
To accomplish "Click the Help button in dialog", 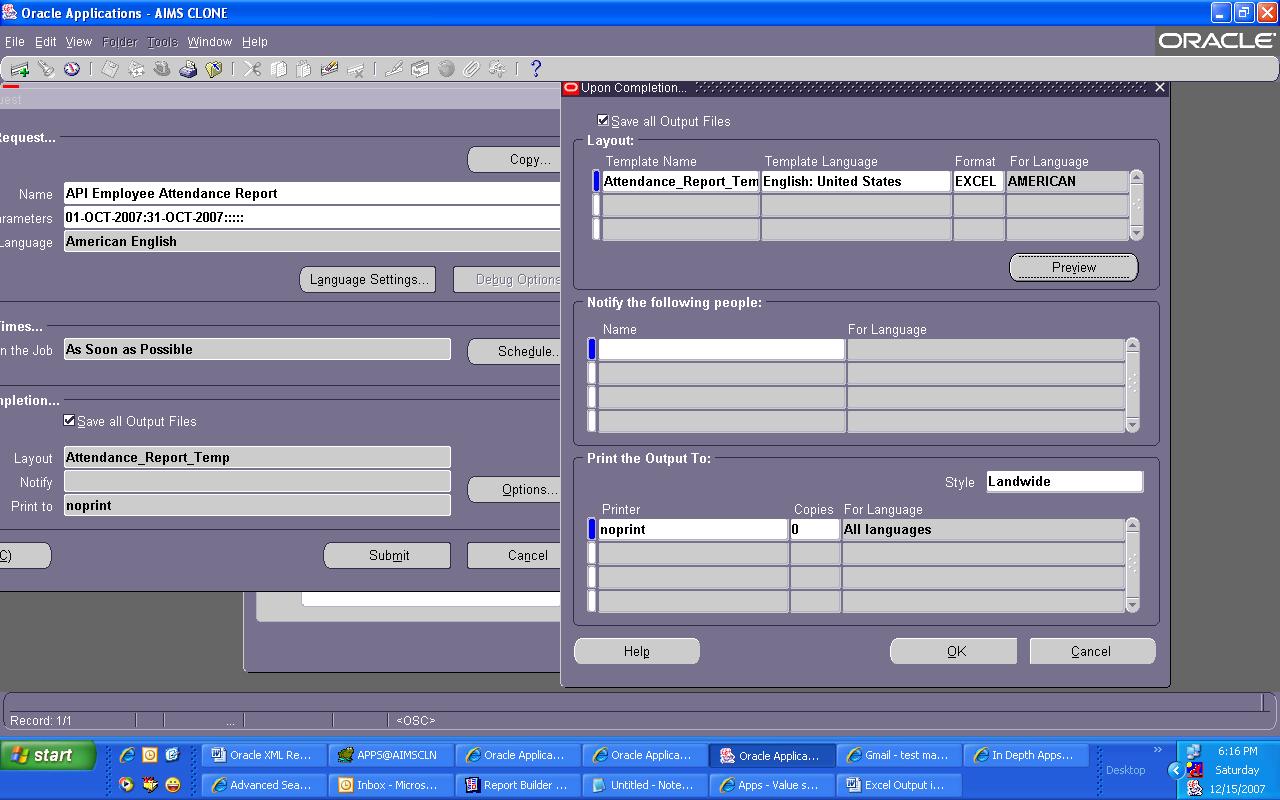I will click(637, 651).
